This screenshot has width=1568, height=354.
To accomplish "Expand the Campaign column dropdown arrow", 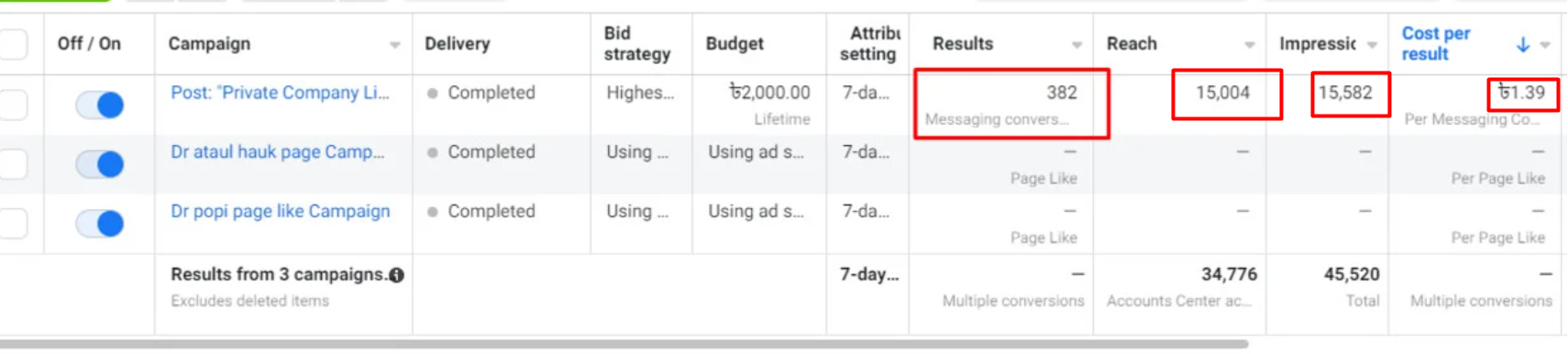I will (x=394, y=45).
